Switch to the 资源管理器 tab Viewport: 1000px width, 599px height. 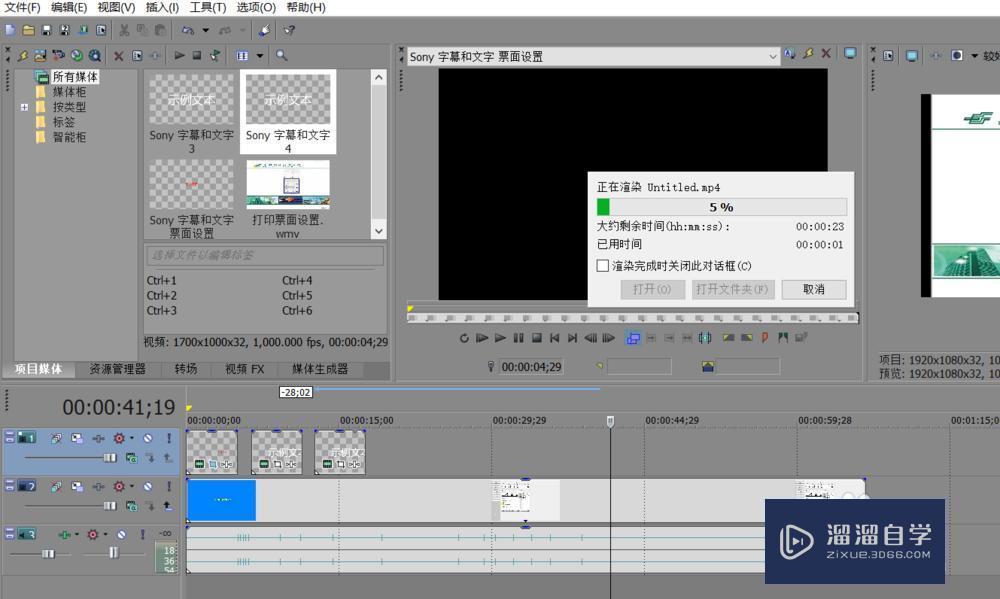(117, 369)
